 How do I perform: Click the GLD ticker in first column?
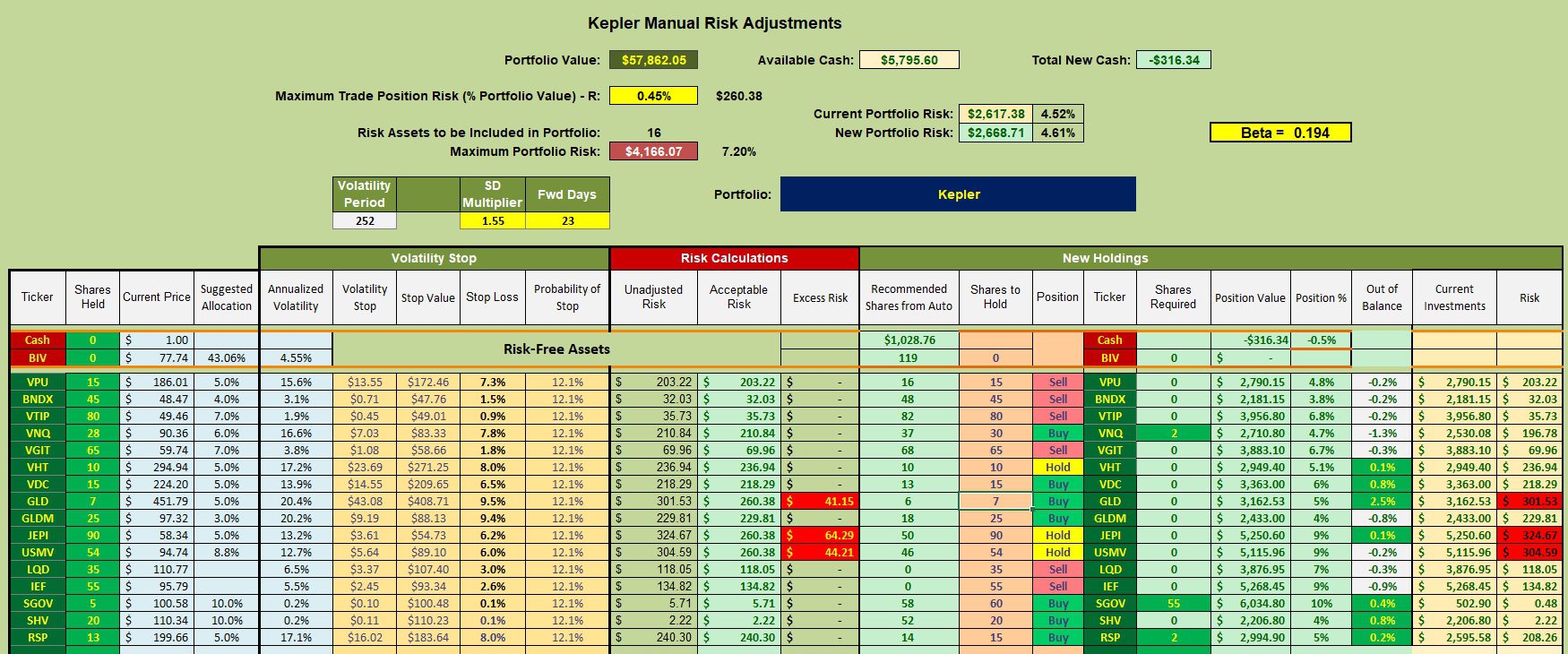coord(38,501)
